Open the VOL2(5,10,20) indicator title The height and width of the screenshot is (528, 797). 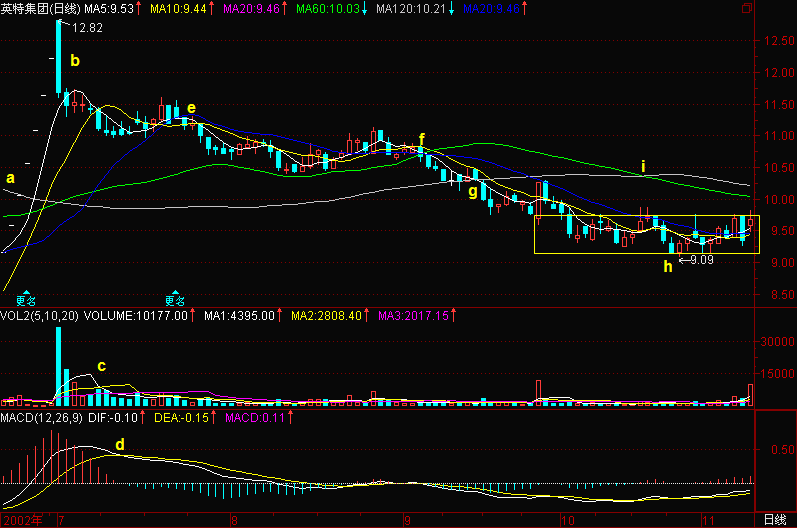point(40,316)
